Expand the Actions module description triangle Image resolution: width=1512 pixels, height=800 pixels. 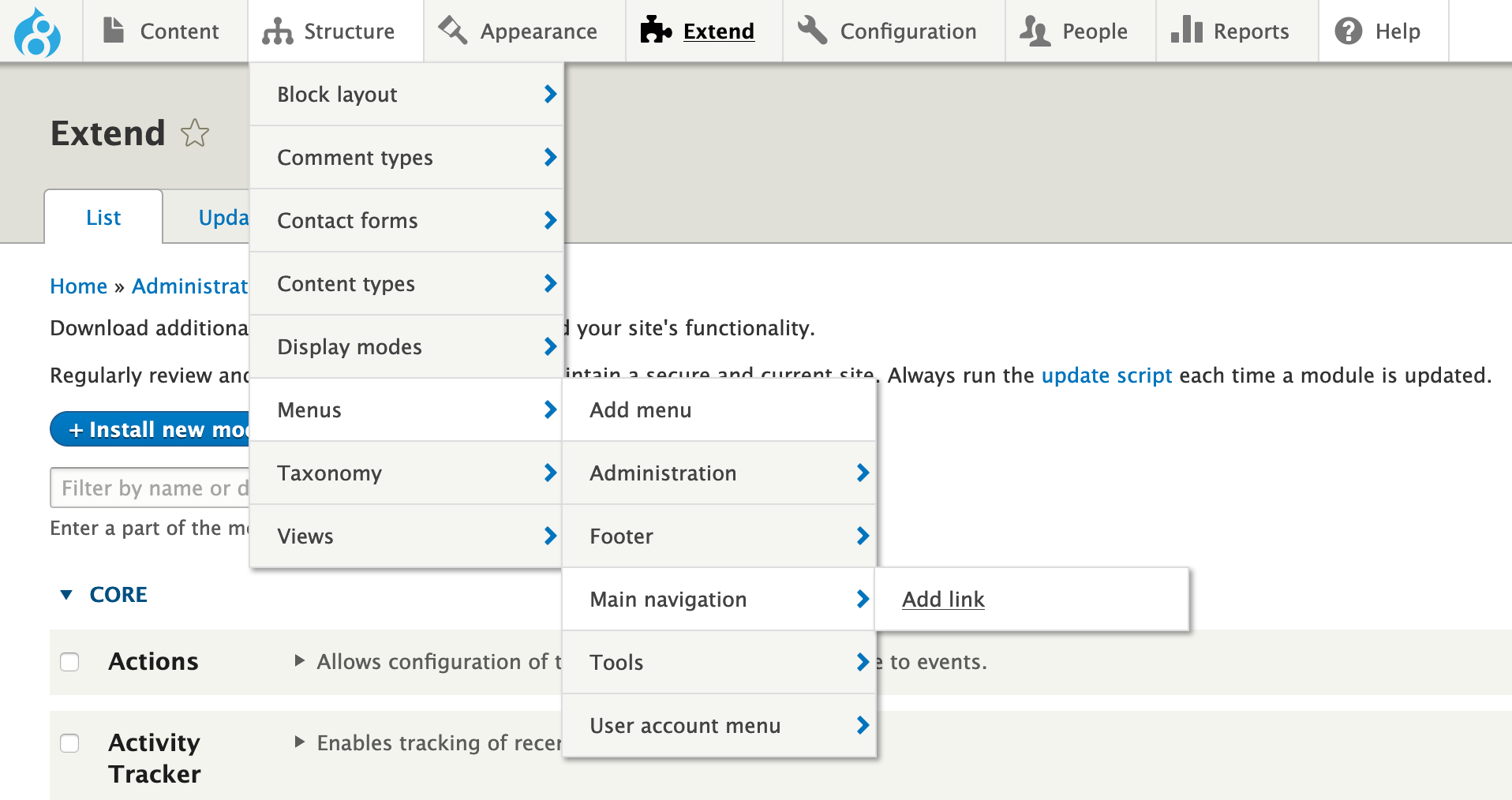coord(299,660)
